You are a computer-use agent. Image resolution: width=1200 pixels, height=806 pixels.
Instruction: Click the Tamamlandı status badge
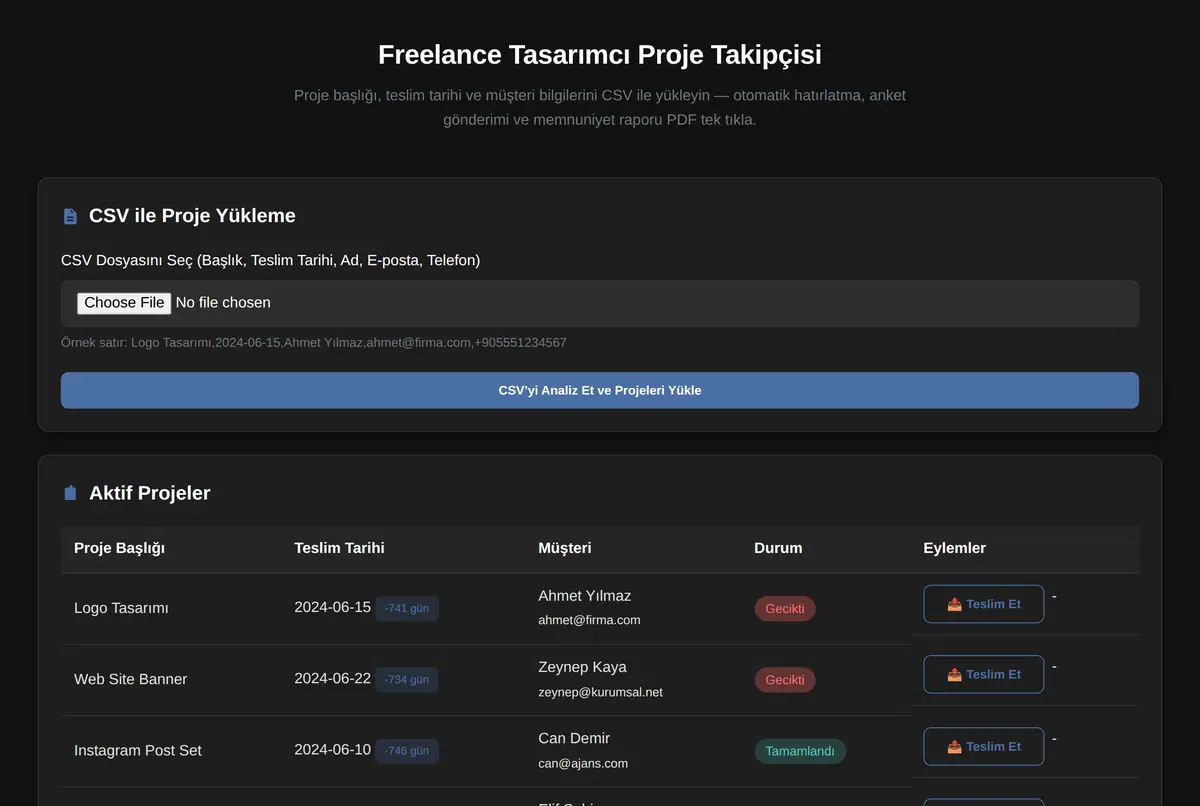pyautogui.click(x=800, y=751)
